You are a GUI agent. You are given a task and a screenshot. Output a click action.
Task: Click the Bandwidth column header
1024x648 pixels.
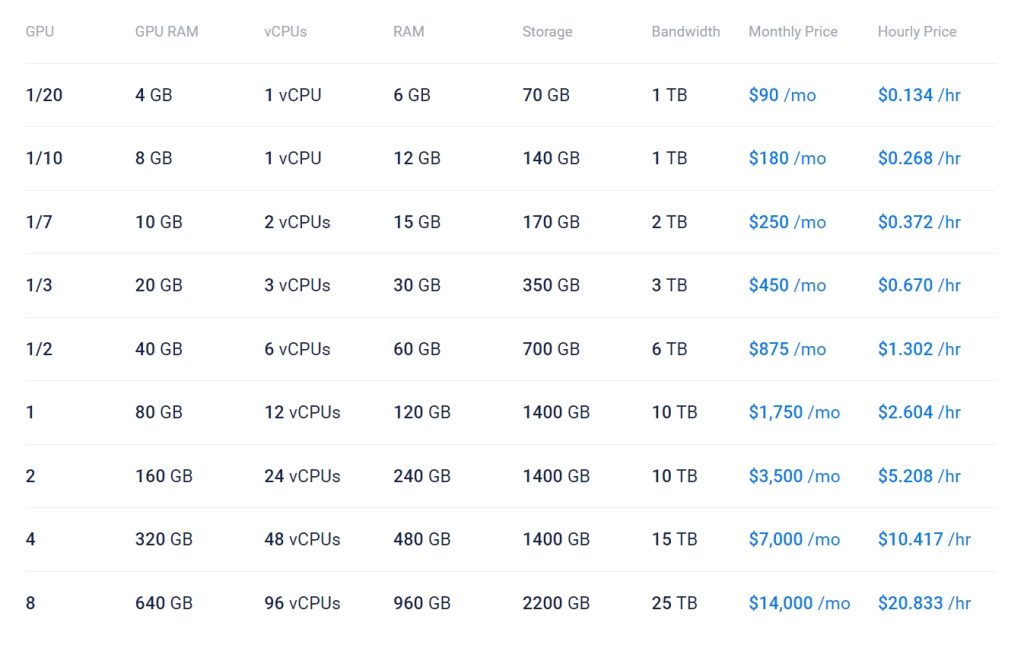tap(685, 32)
